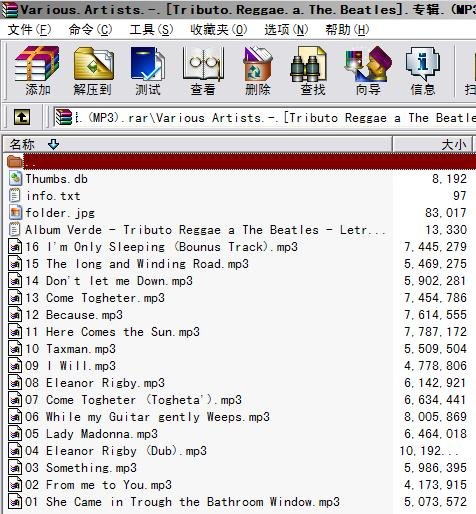Click mp3 icon for 16 I'm Only Sleeping
Viewport: 476px width, 514px height.
(15, 247)
